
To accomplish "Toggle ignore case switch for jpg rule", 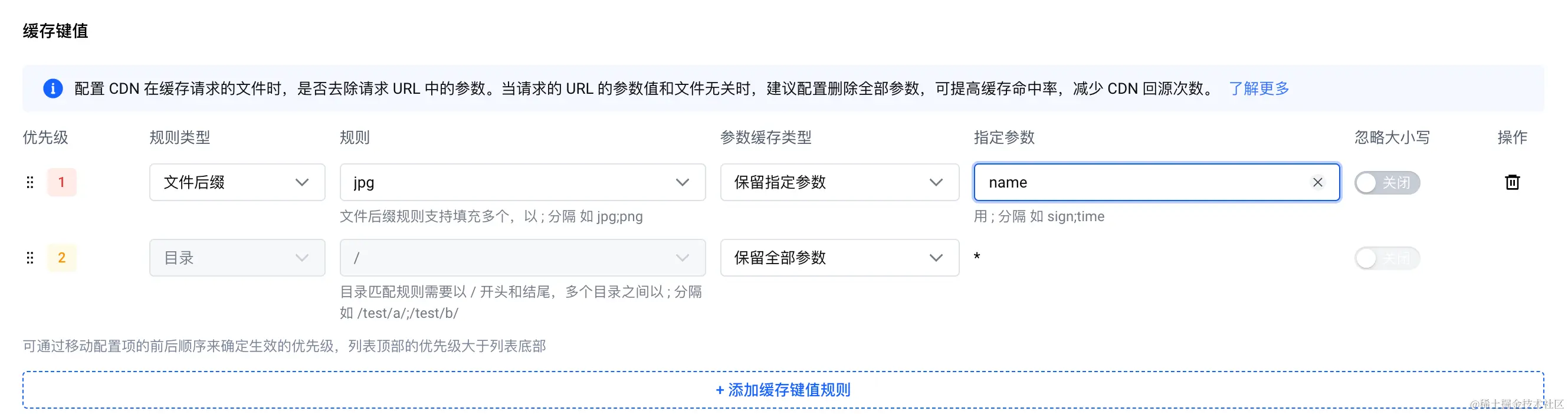I will (1387, 183).
